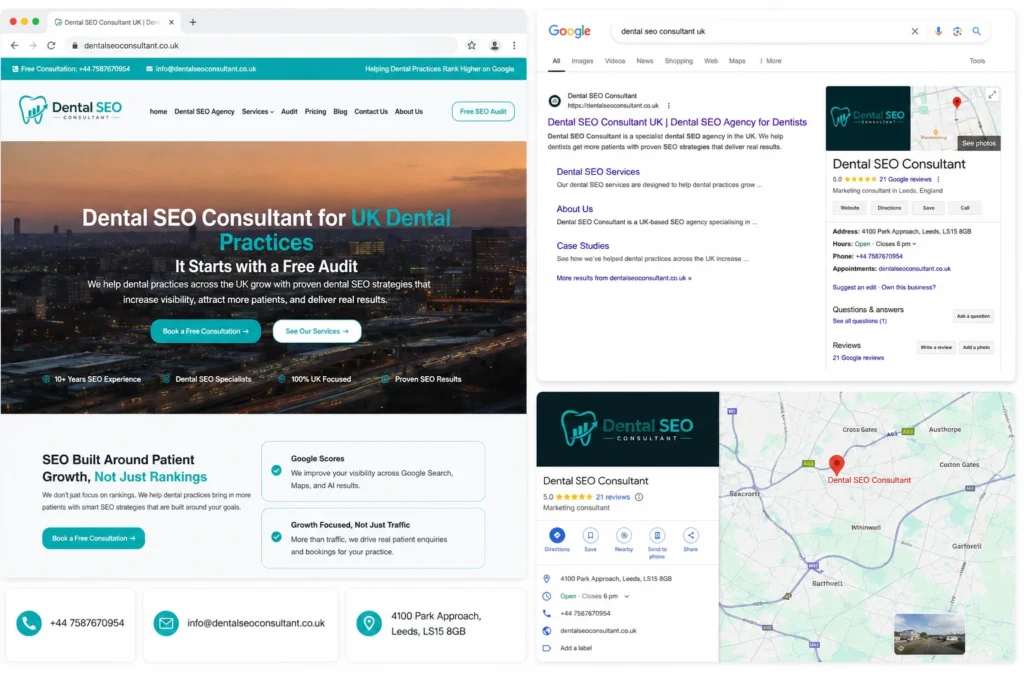Viewport: 1024px width, 683px height.
Task: Open the browser three-dot menu
Action: [514, 45]
